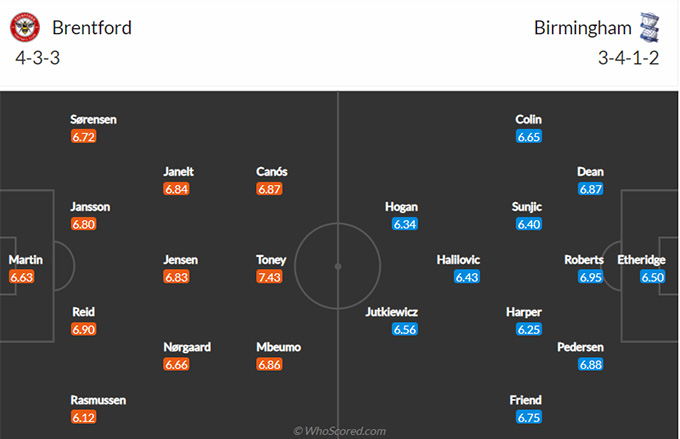Open the Birmingham team name link
The width and height of the screenshot is (680, 439).
(582, 28)
